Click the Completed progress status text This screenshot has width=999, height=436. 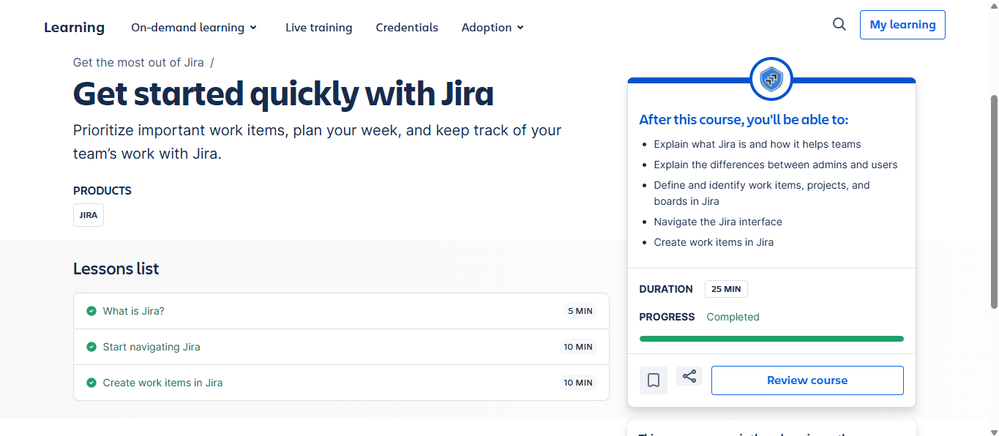[733, 317]
